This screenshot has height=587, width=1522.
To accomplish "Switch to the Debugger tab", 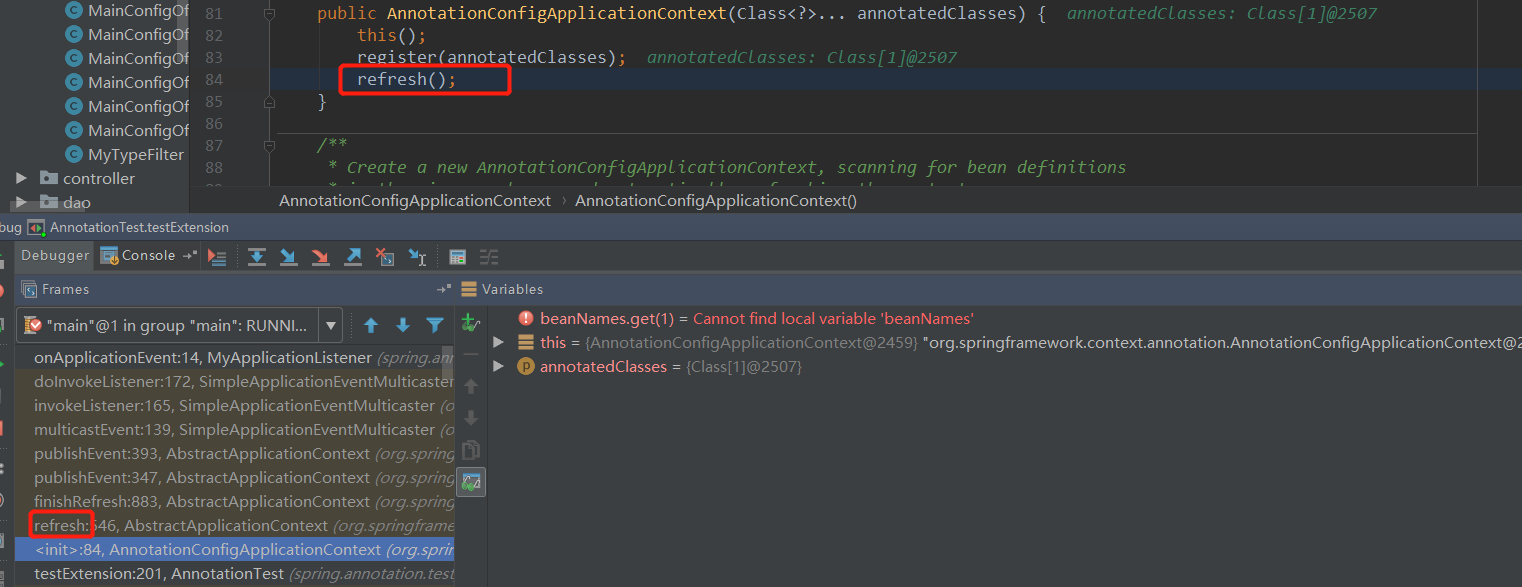I will point(55,255).
